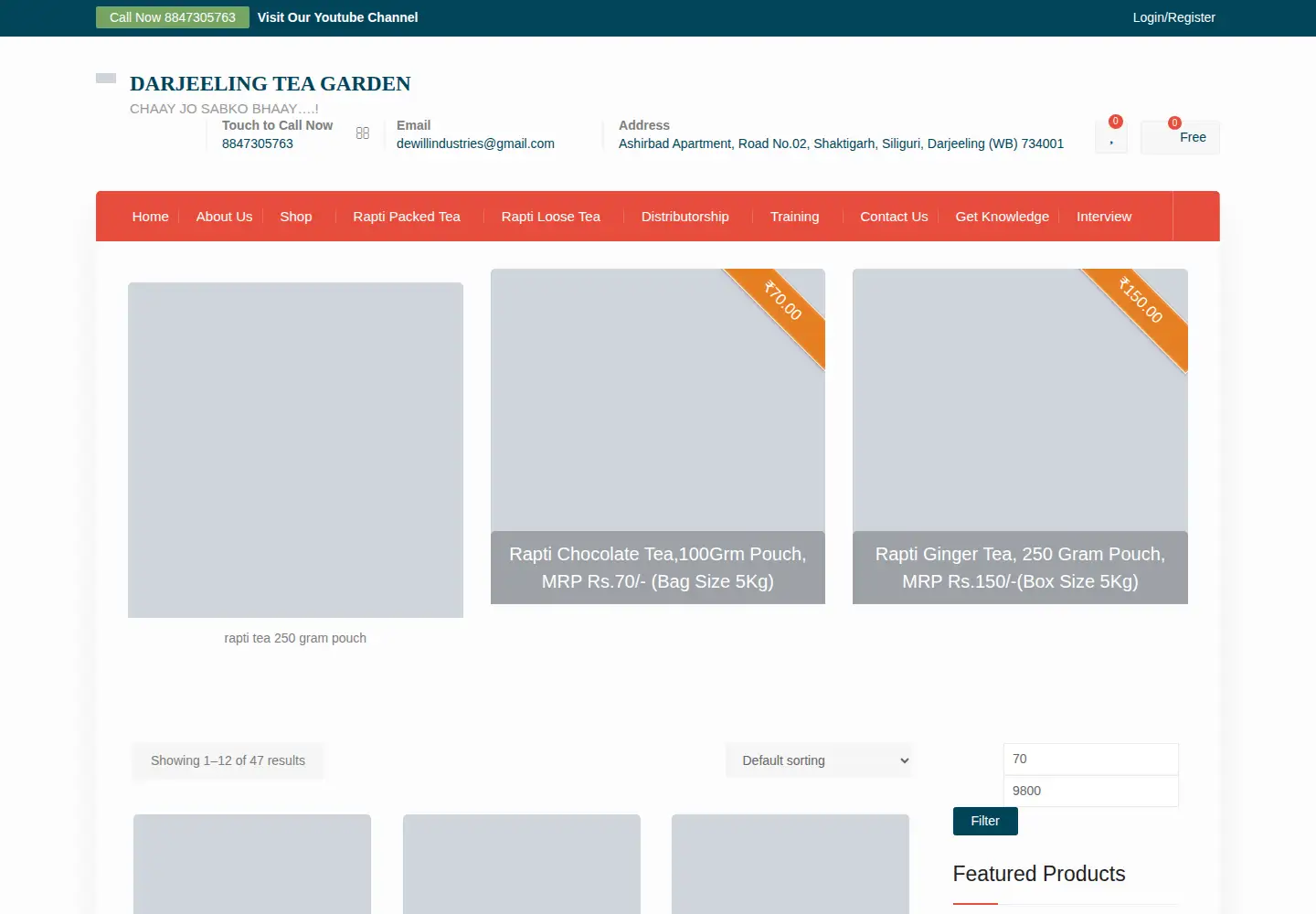Open the Home menu item
This screenshot has height=914, width=1316.
tap(151, 217)
